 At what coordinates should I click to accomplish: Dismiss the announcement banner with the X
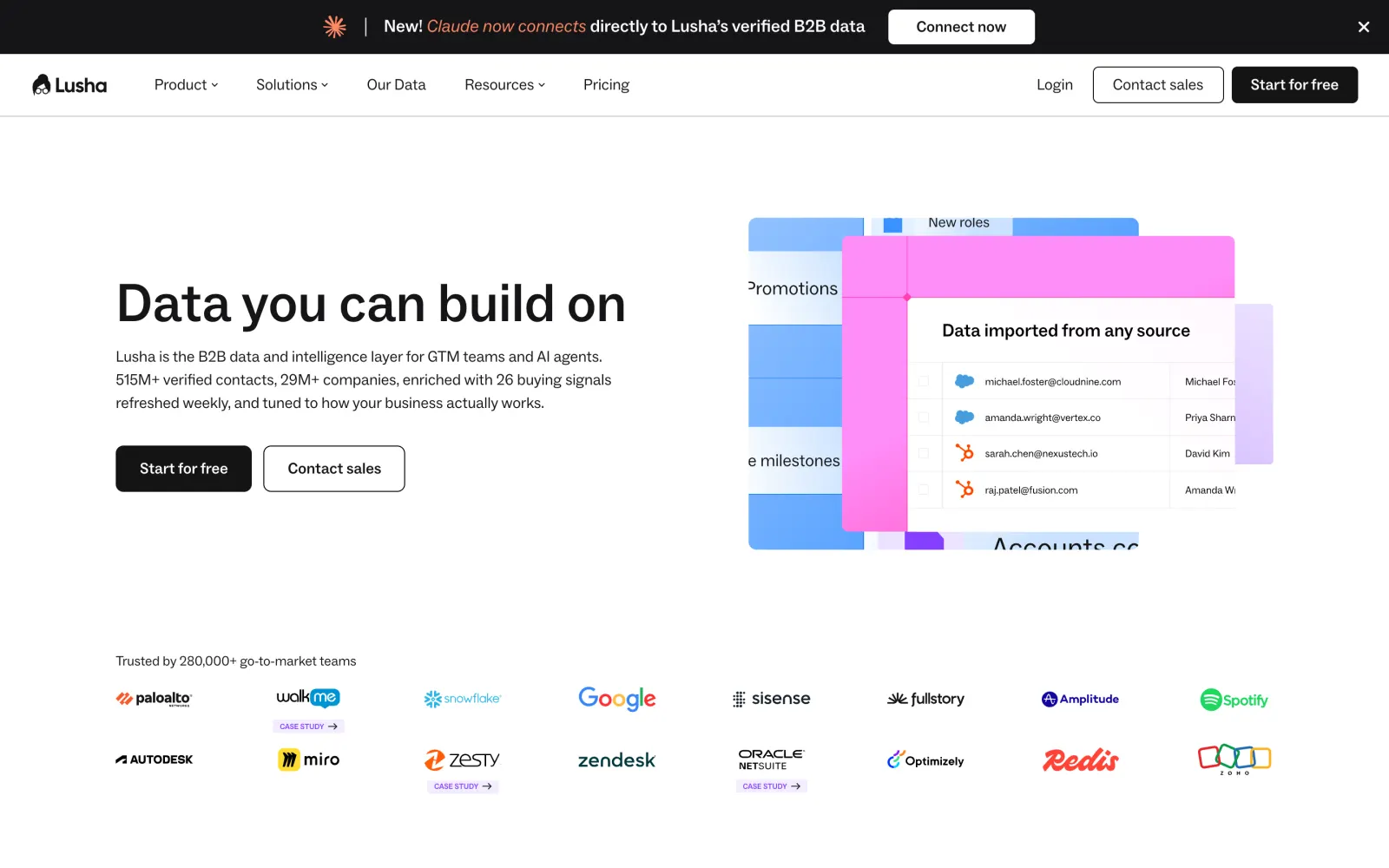[x=1364, y=27]
